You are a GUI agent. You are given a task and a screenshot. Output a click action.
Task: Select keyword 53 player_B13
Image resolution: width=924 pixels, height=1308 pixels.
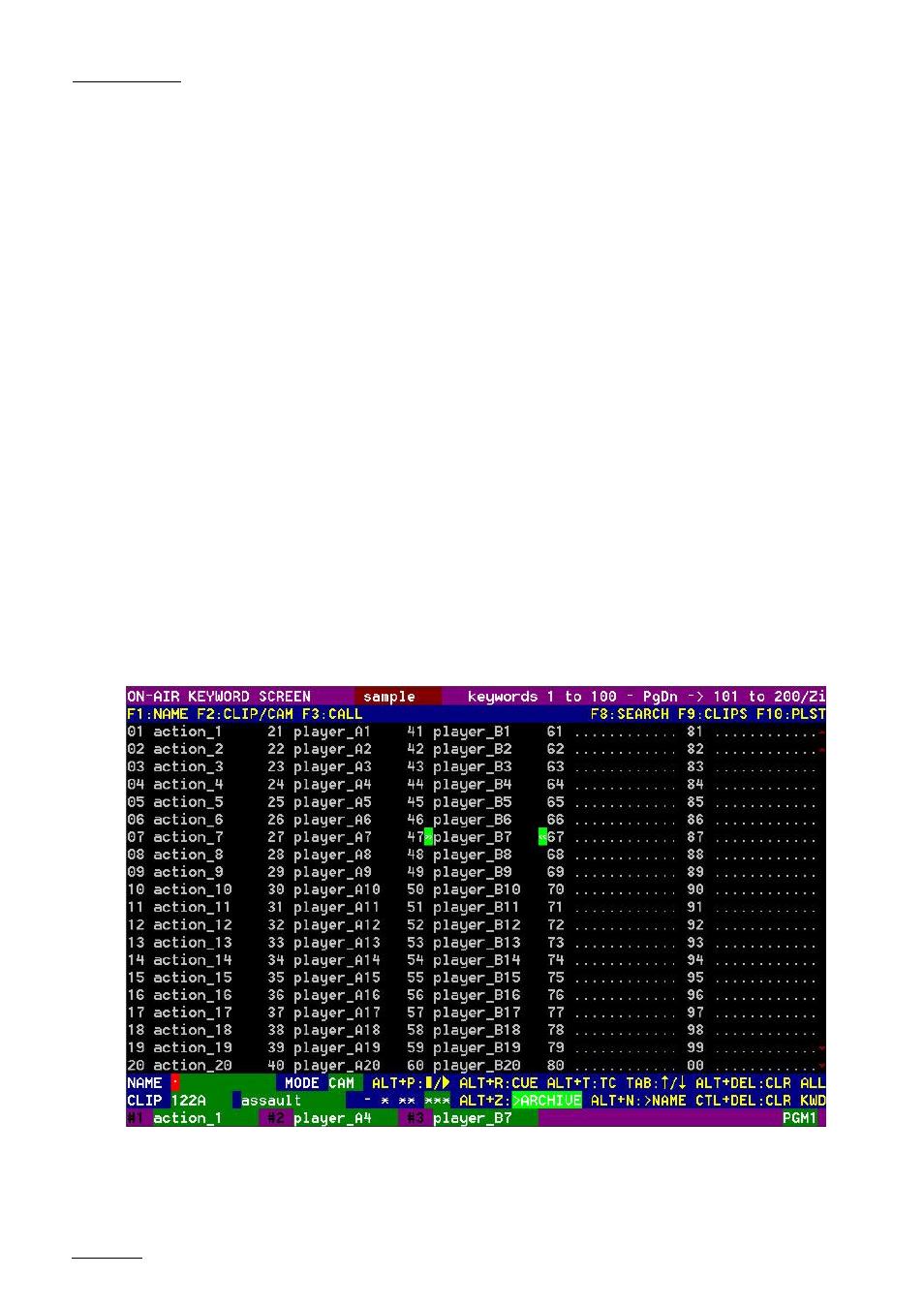coord(464,943)
